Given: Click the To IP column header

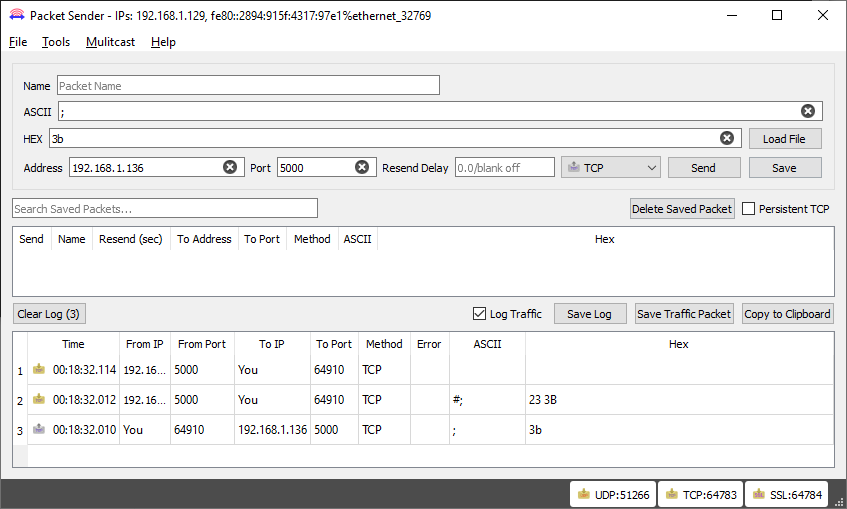Looking at the screenshot, I should [272, 344].
